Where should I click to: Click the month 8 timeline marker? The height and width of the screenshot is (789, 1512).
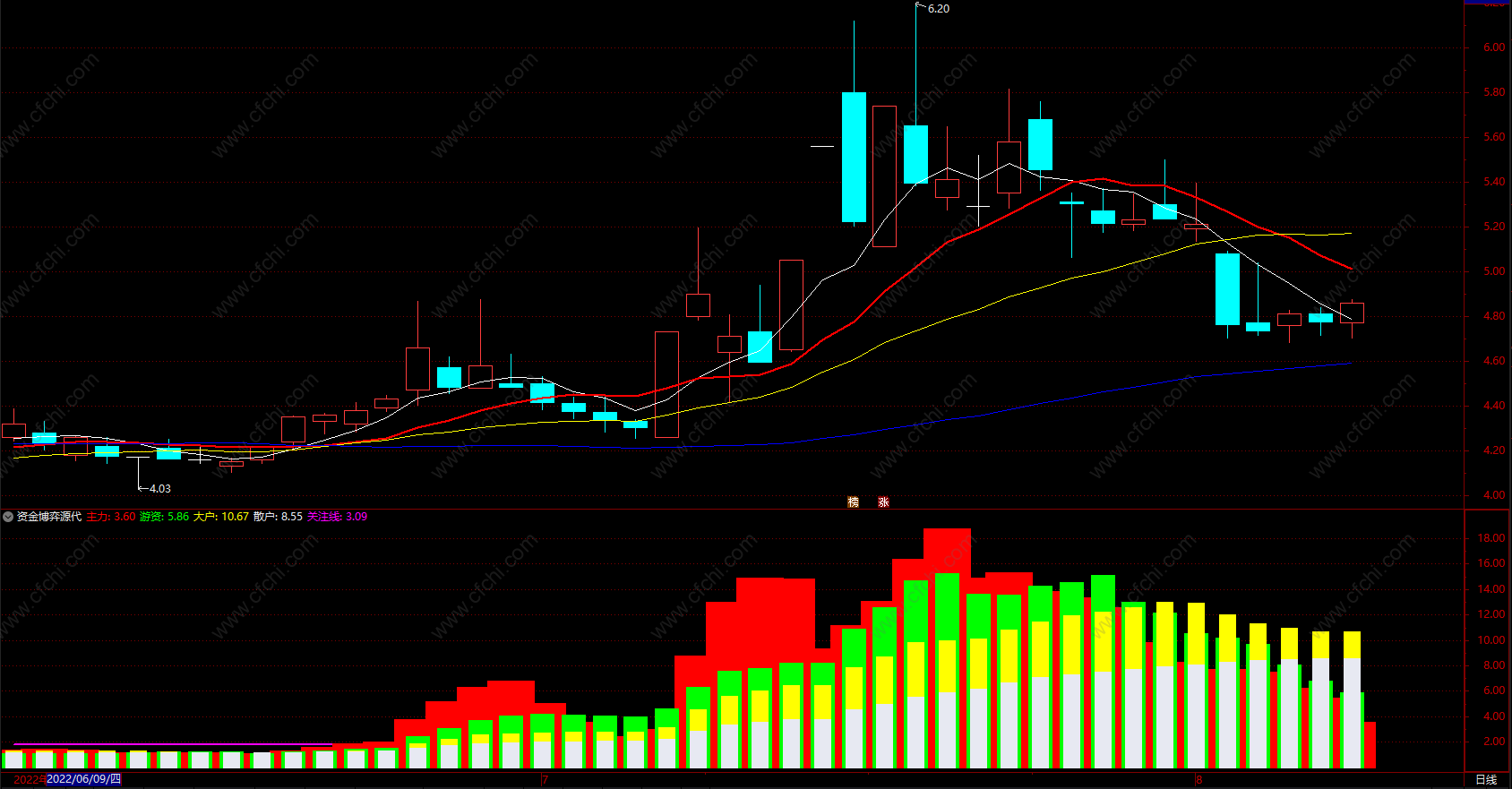click(1198, 780)
